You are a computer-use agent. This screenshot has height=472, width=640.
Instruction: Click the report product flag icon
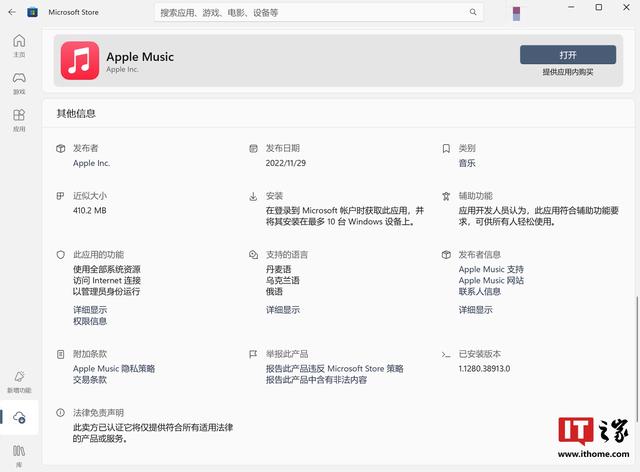253,354
